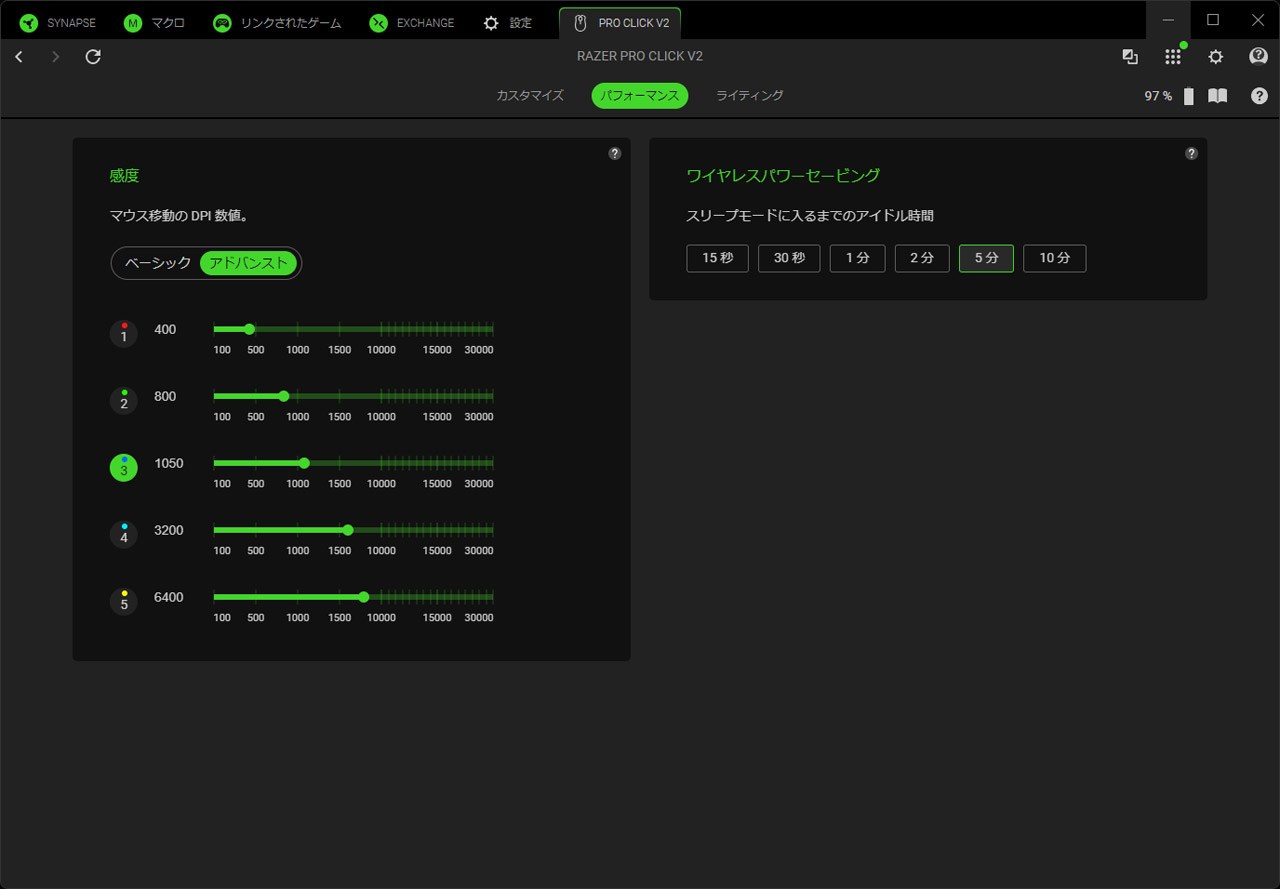Image resolution: width=1280 pixels, height=889 pixels.
Task: Open settings gear icon at top right
Action: (1216, 57)
